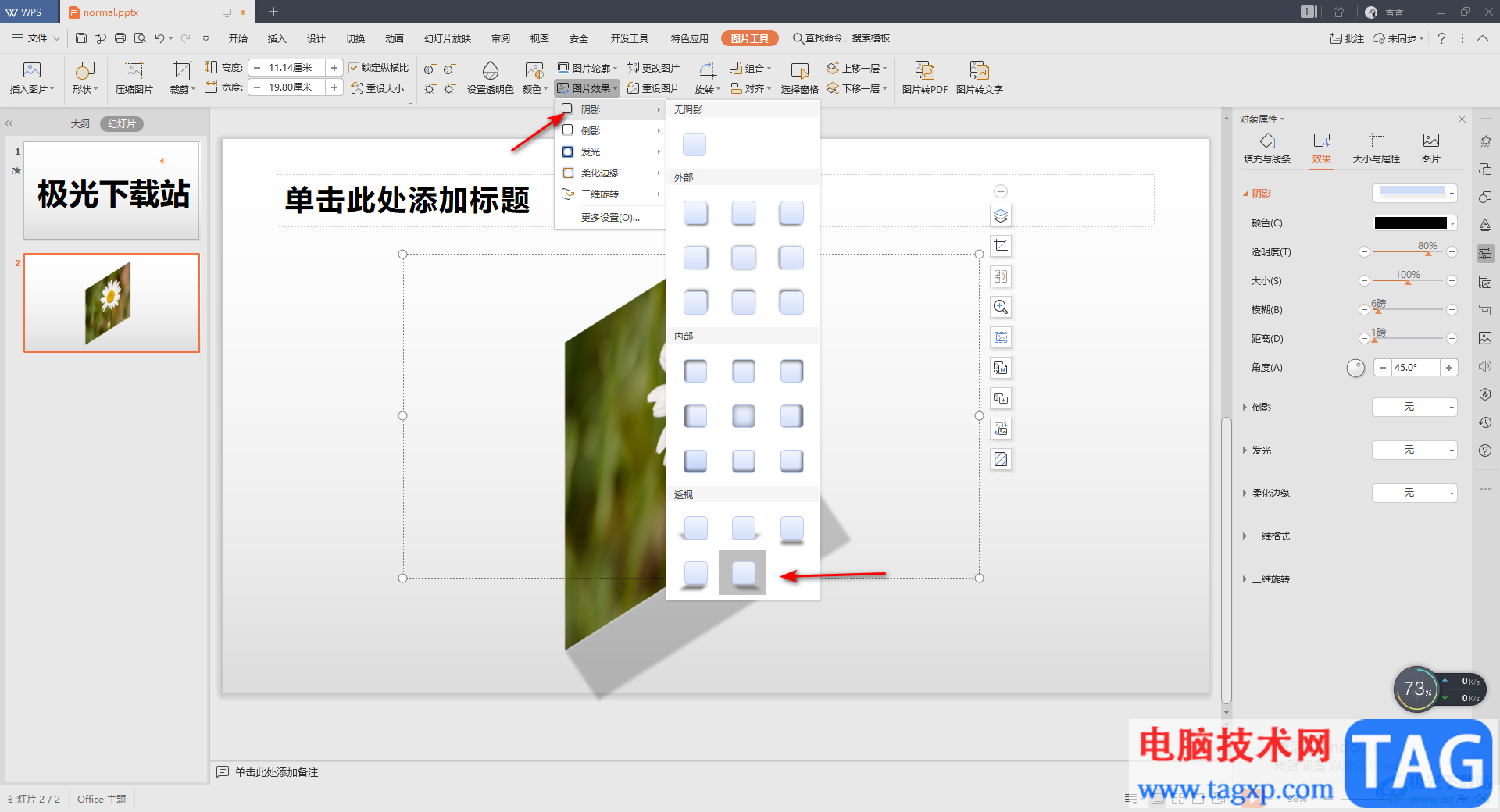Open the 倒影 reflection dropdown showing 无
1500x812 pixels.
pyautogui.click(x=1415, y=407)
